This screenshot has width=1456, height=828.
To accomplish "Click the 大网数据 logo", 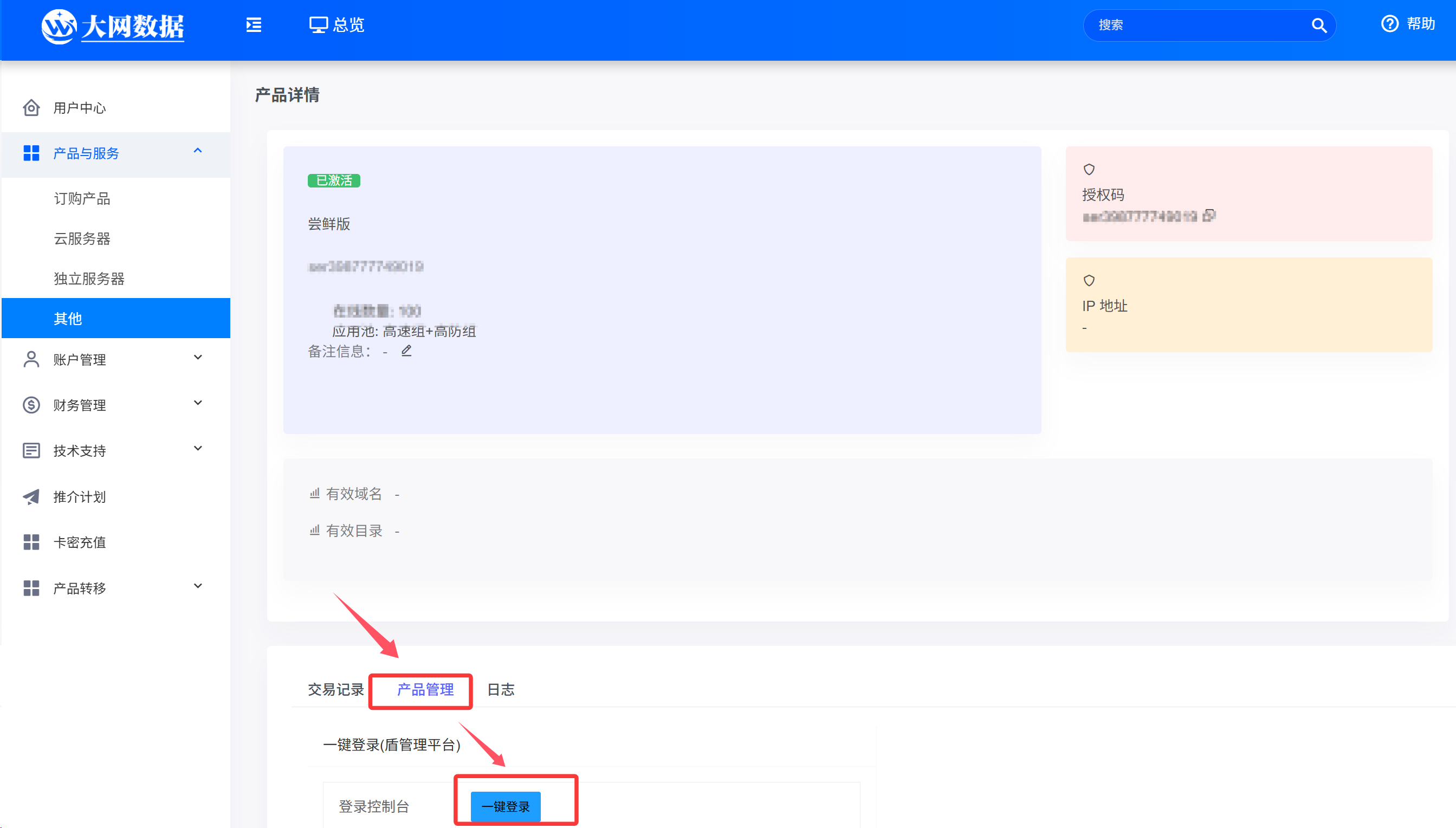I will pyautogui.click(x=113, y=26).
